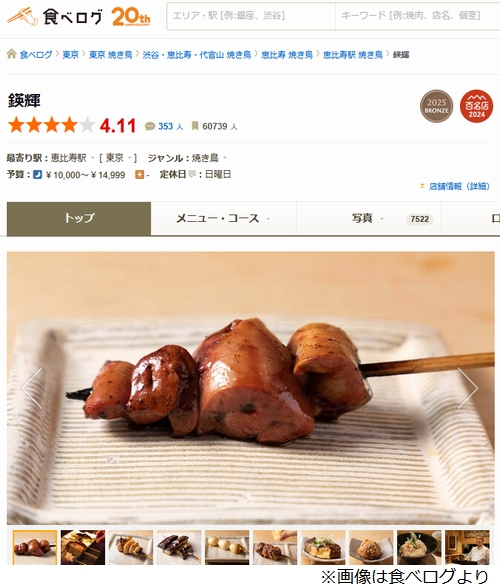500x585 pixels.
Task: Select the トップ tab
Action: (x=79, y=219)
